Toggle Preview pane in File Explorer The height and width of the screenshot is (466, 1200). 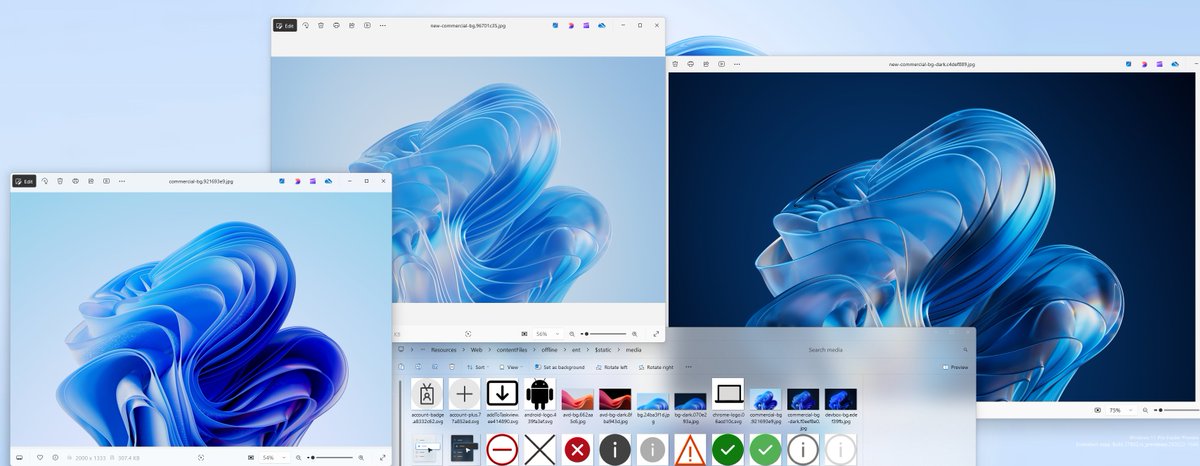(955, 367)
